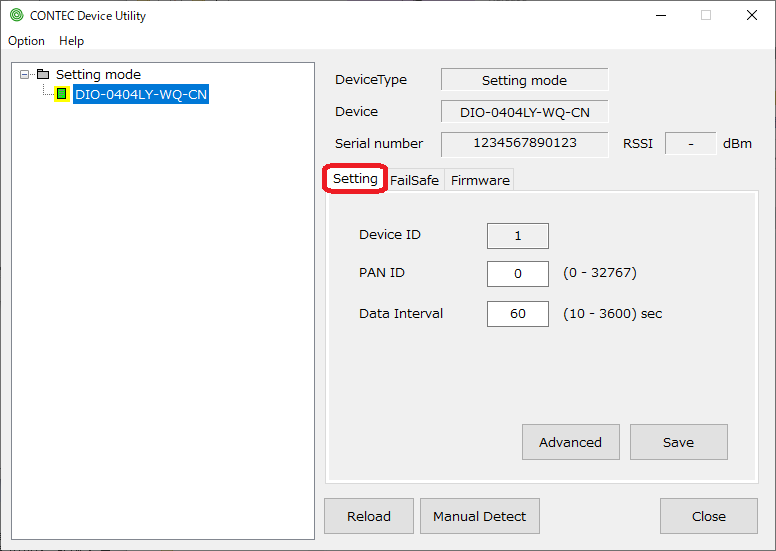
Task: Collapse the Setting mode tree node
Action: (x=25, y=74)
